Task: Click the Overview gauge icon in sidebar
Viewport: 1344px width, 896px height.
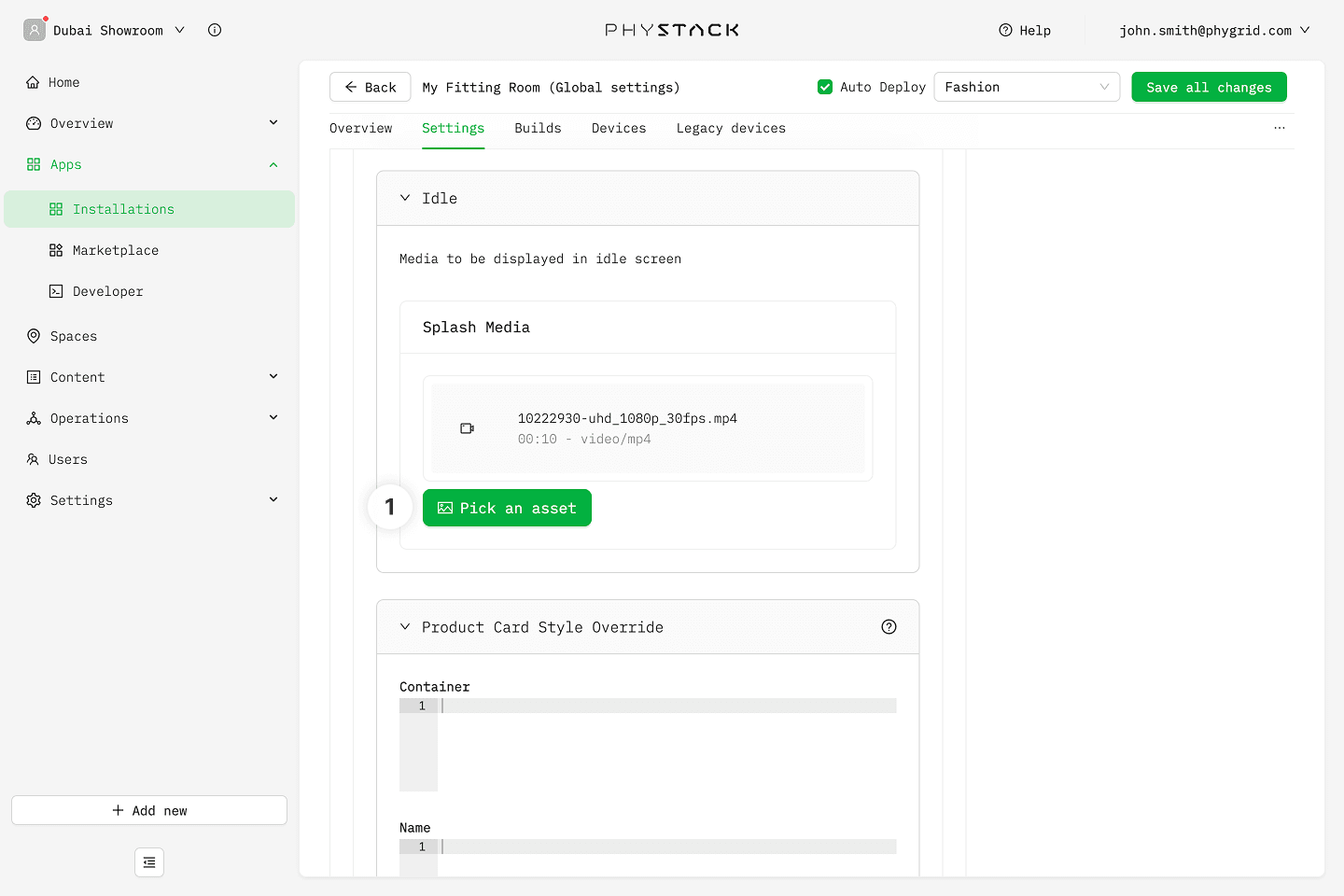Action: coord(34,123)
